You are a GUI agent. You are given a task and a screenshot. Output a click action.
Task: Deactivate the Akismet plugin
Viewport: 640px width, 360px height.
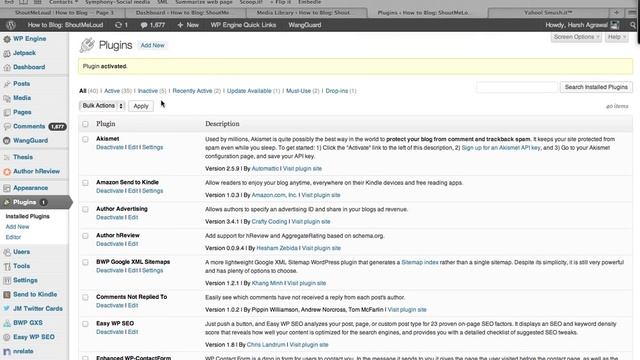(110, 147)
